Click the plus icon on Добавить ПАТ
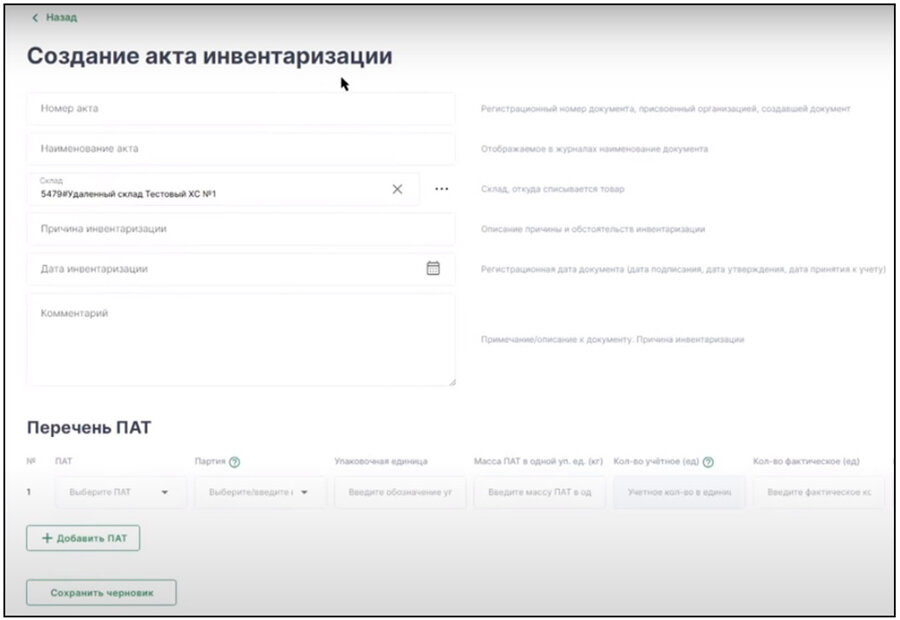Image resolution: width=900 pixels, height=620 pixels. (x=46, y=537)
